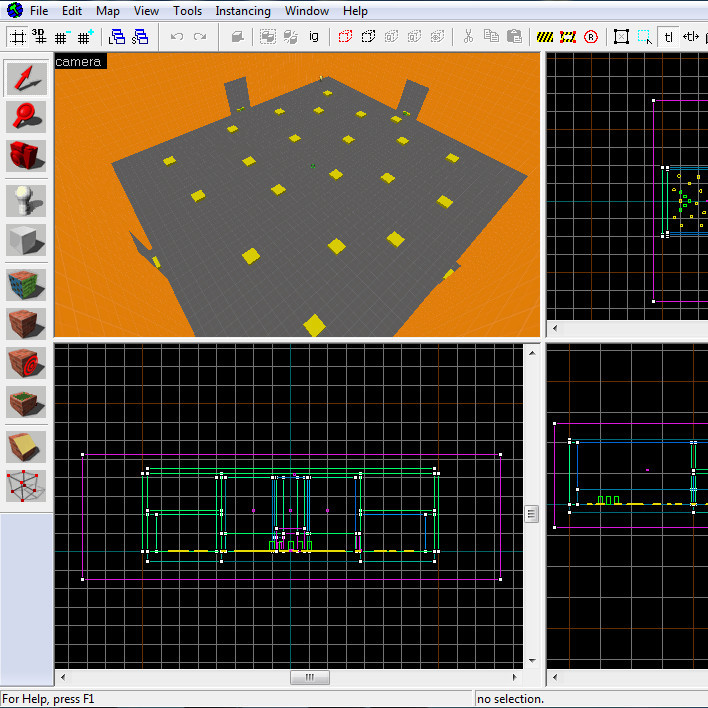The height and width of the screenshot is (708, 708).
Task: Click the Hammer globe application icon
Action: pos(14,10)
